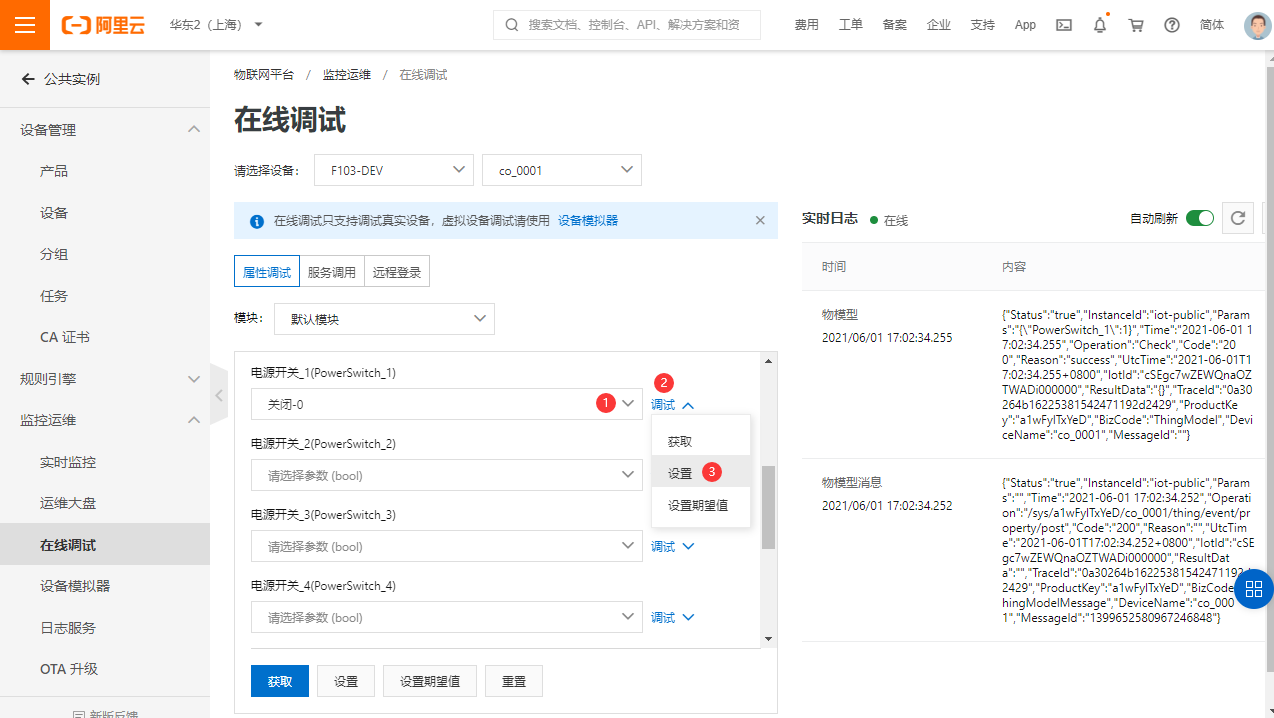Screen dimensions: 1274x718
Task: Open the notifications bell
Action: click(x=1099, y=24)
